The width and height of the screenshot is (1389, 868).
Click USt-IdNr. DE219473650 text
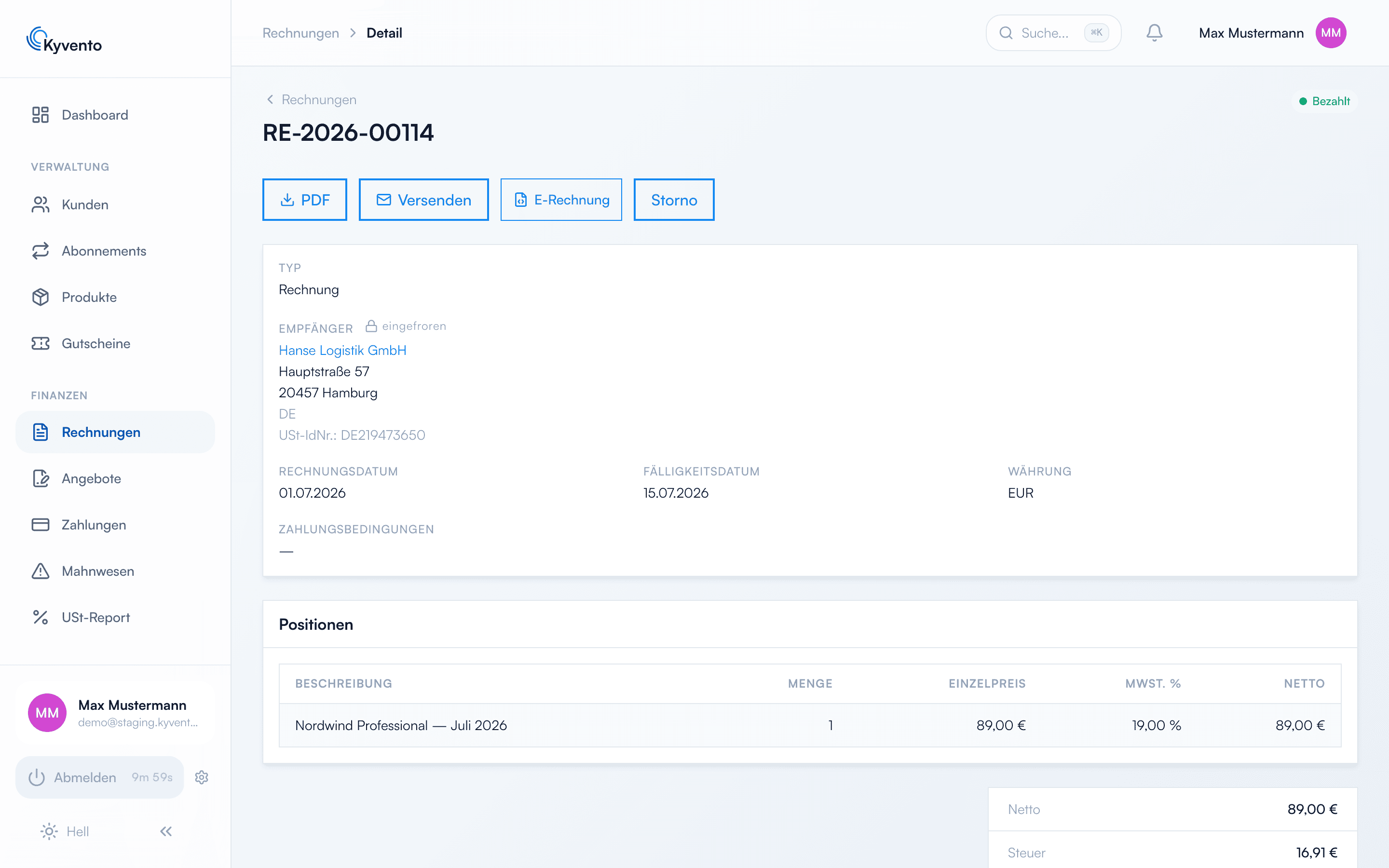click(x=352, y=435)
